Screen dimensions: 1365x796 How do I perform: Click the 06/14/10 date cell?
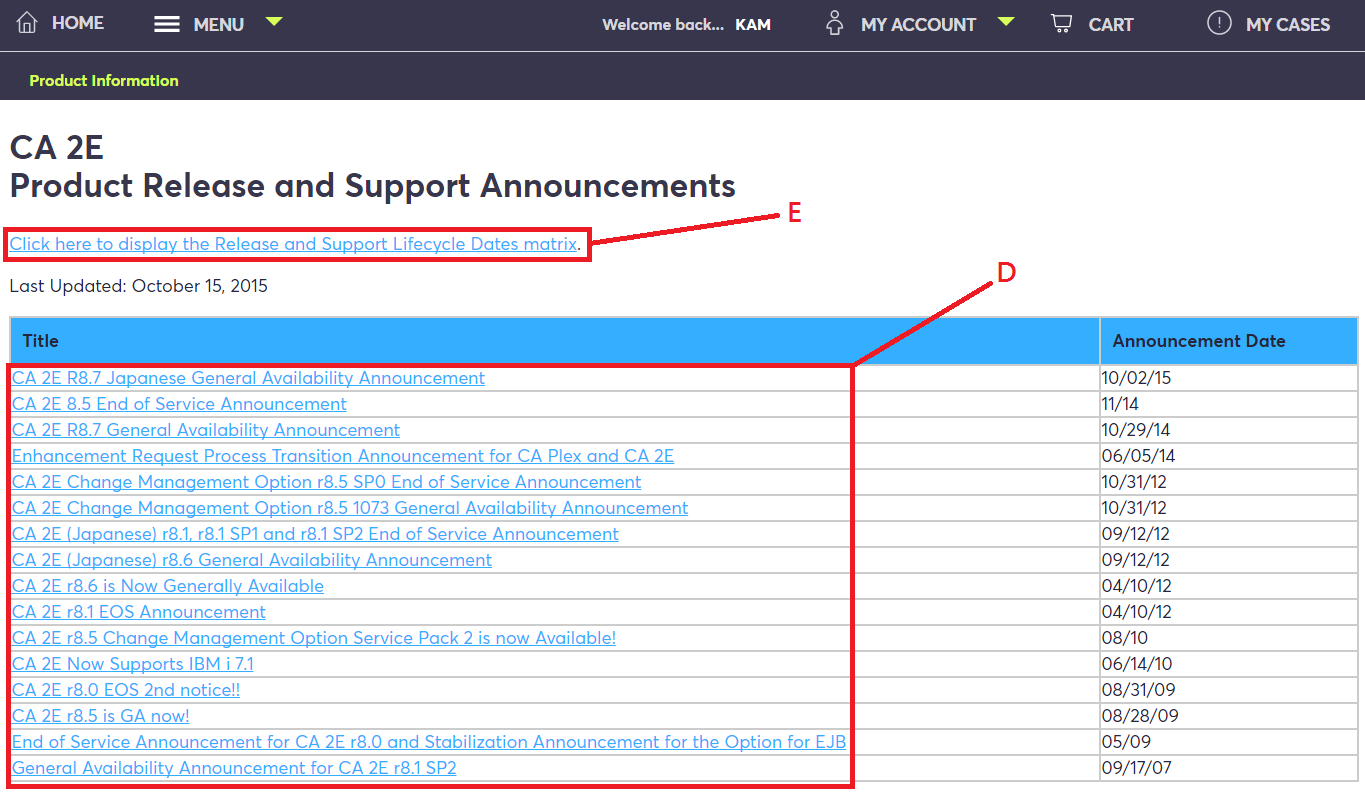tap(1229, 664)
